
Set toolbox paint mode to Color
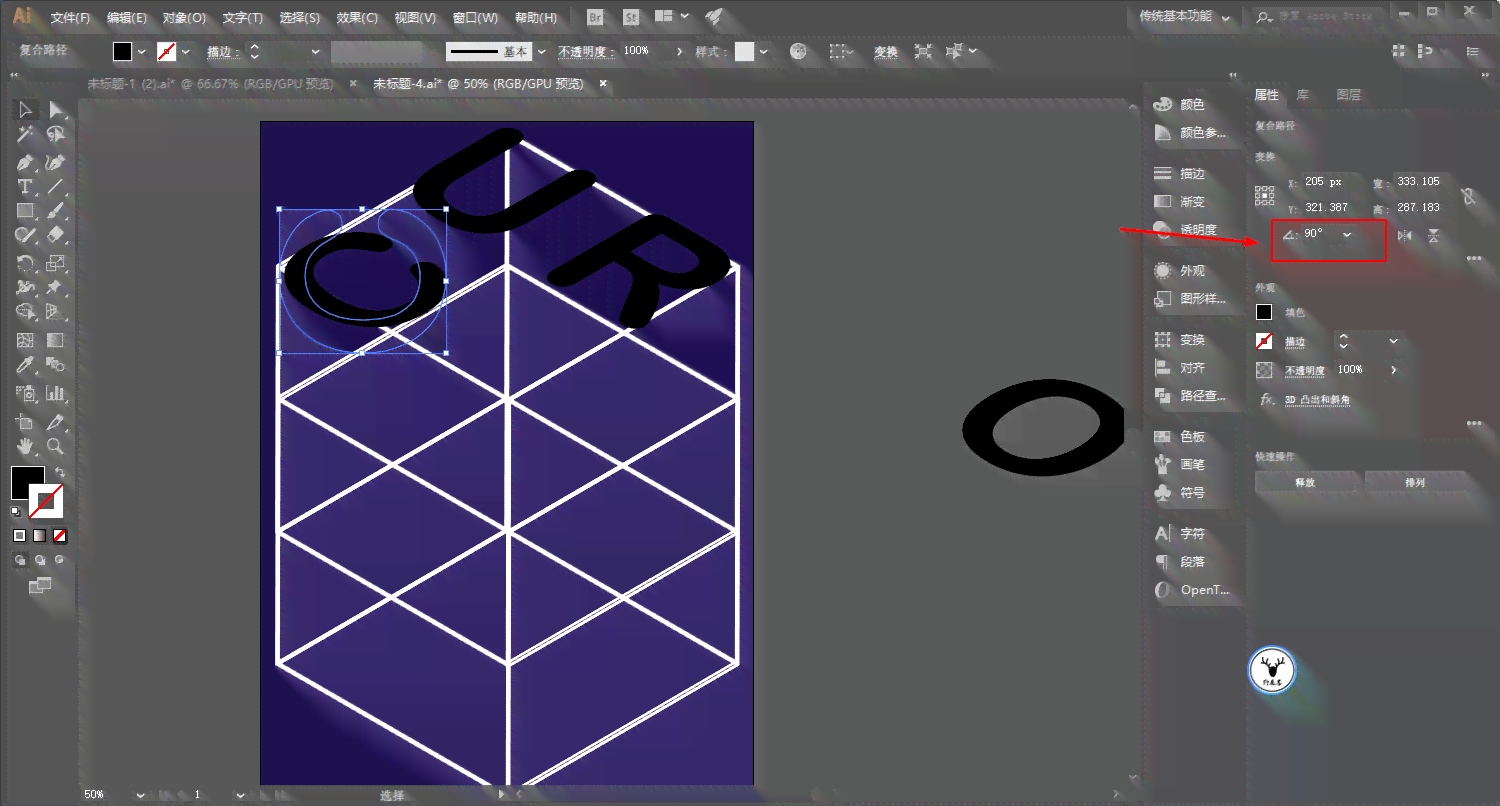(20, 536)
